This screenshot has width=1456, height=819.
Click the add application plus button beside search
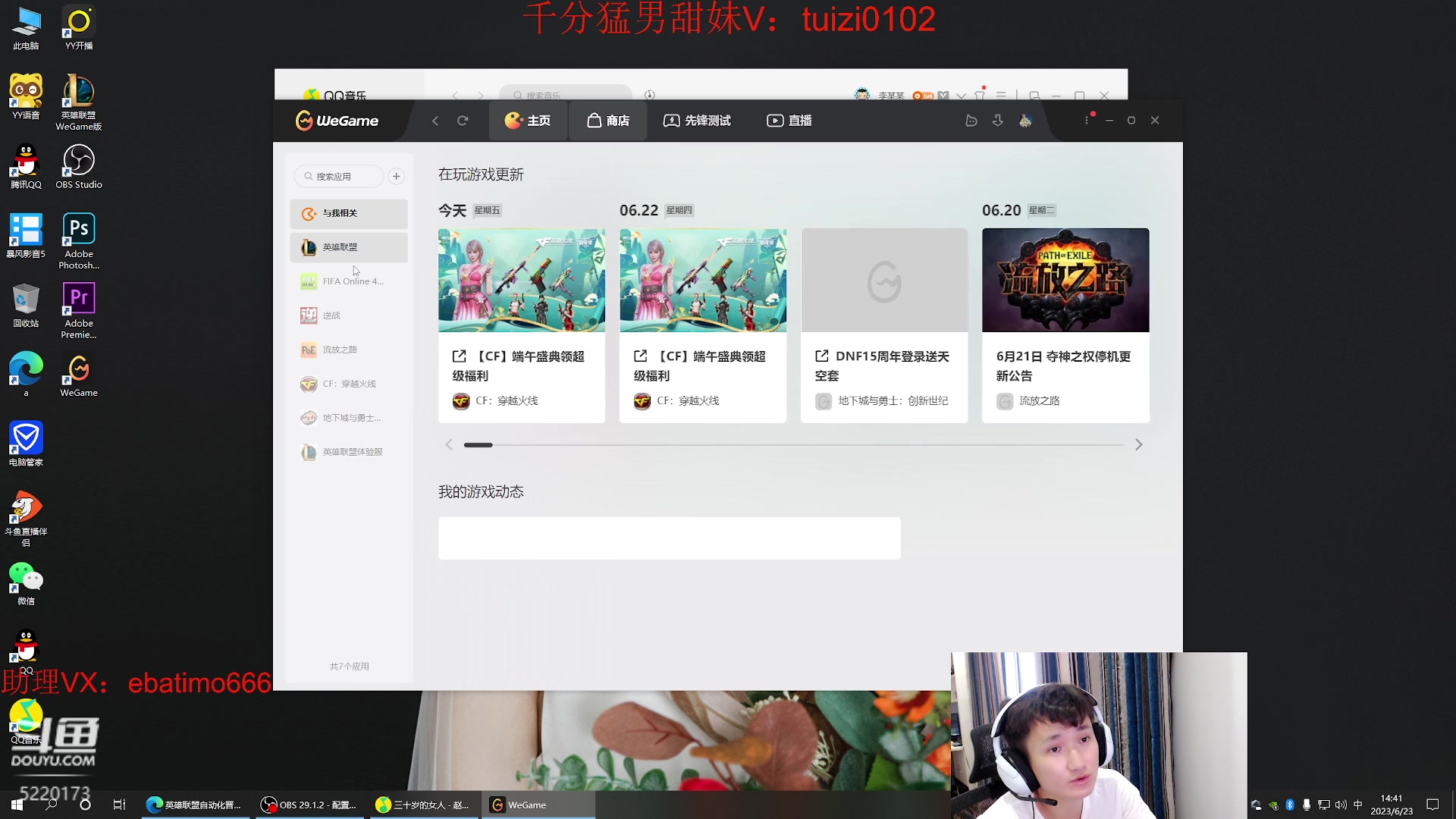[396, 176]
